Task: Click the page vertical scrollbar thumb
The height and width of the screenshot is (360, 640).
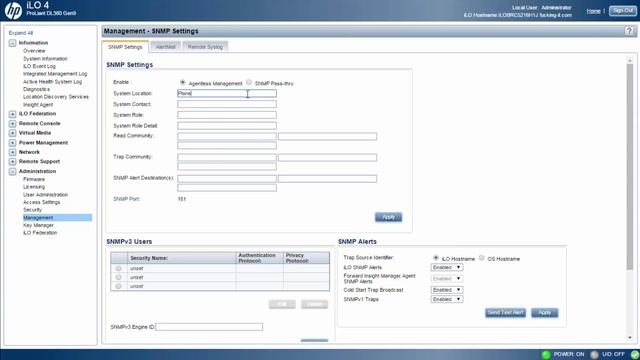Action: coord(630,167)
